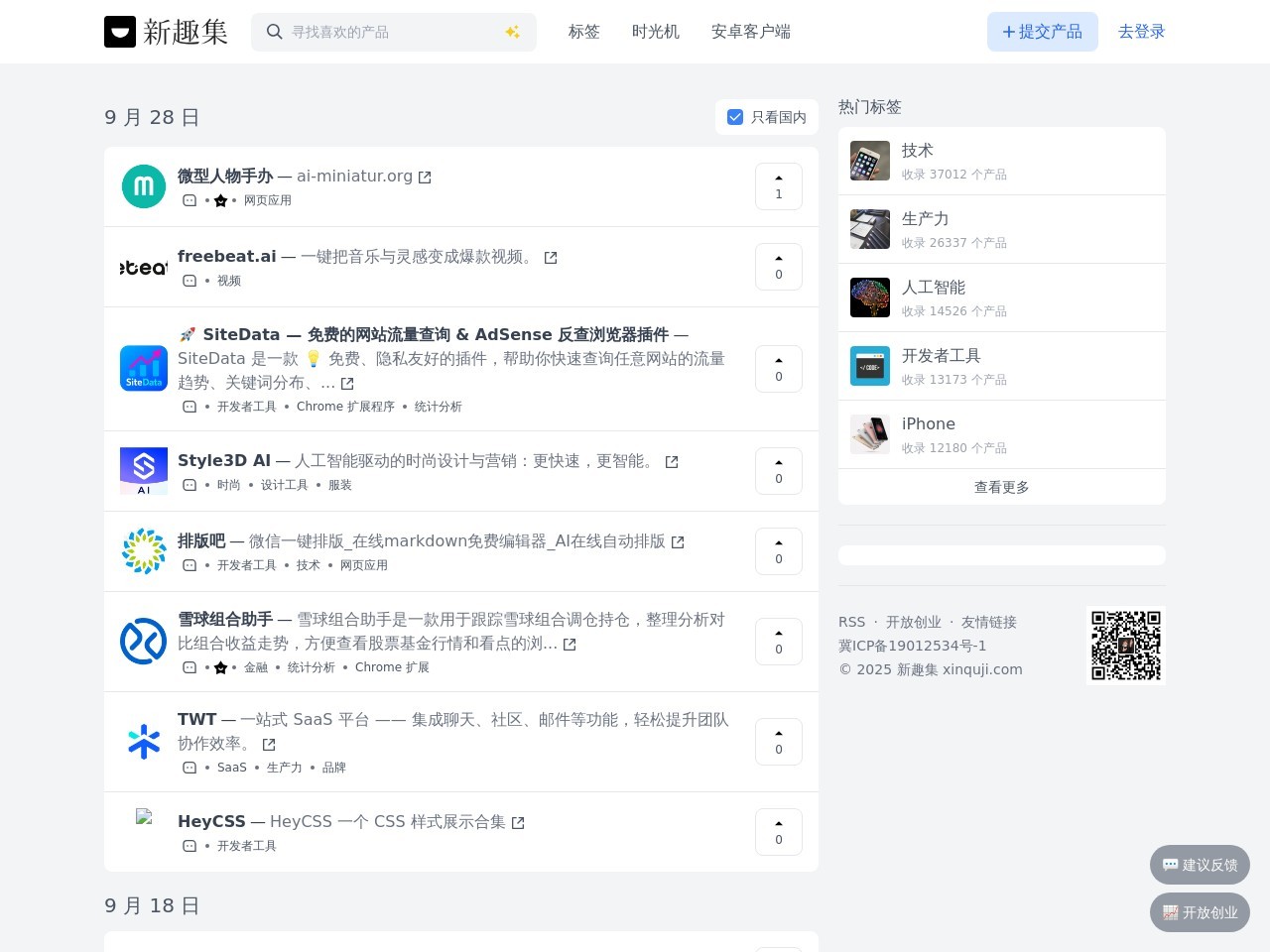Open the 标签 navigation item
This screenshot has width=1270, height=952.
[x=584, y=32]
